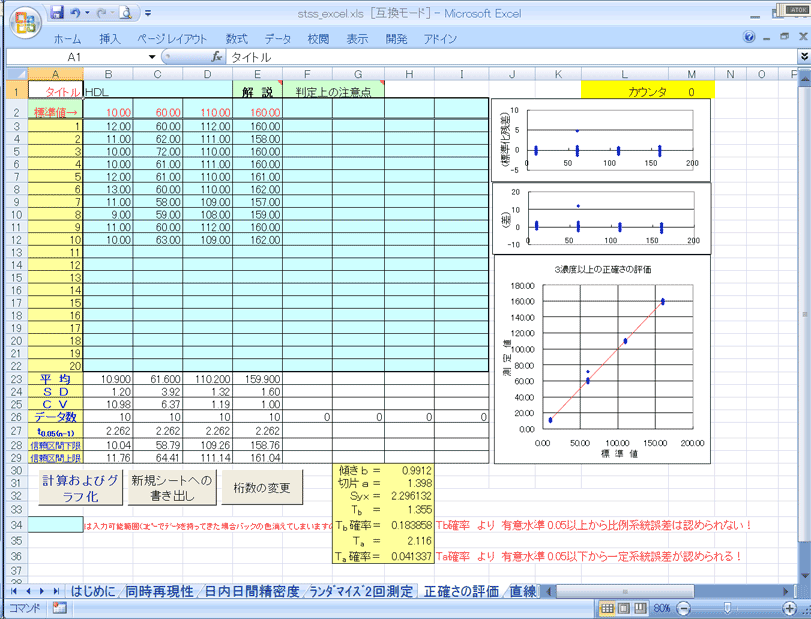The image size is (811, 619).
Task: Open the 挿入 ribbon tab
Action: 109,39
